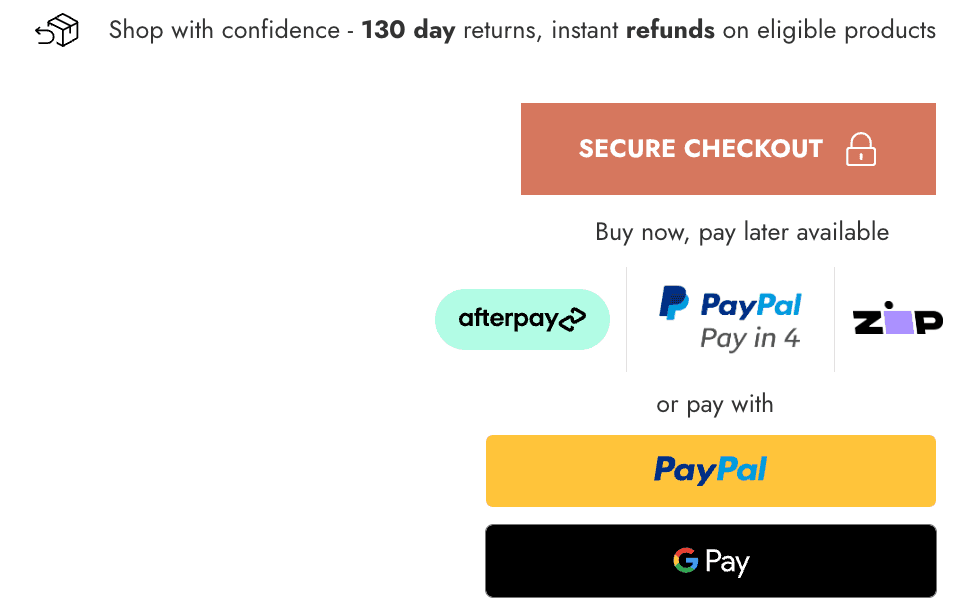Click the Google G logo
Screen dimensions: 966x616
click(685, 561)
